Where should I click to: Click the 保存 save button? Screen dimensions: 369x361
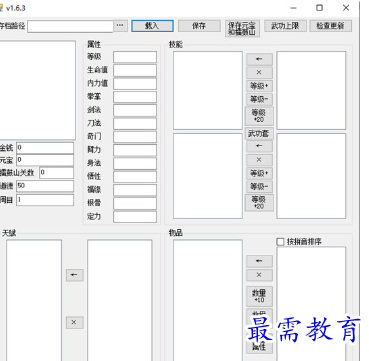point(199,26)
